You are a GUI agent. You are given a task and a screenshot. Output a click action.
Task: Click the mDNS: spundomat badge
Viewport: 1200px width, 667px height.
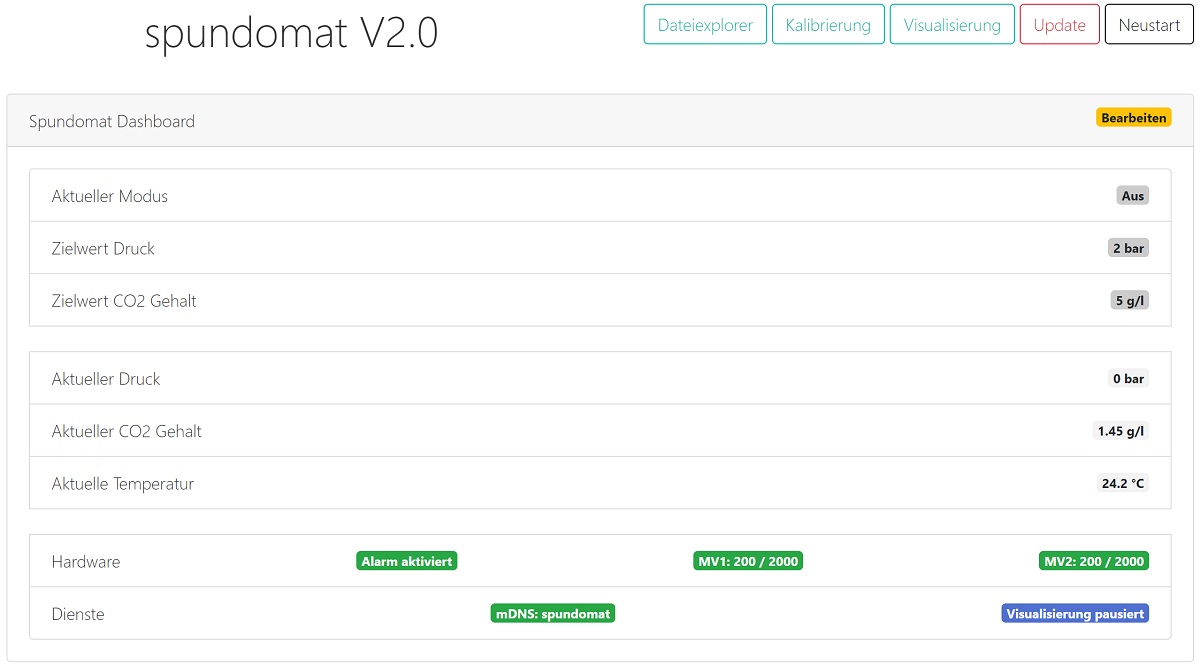pyautogui.click(x=553, y=614)
